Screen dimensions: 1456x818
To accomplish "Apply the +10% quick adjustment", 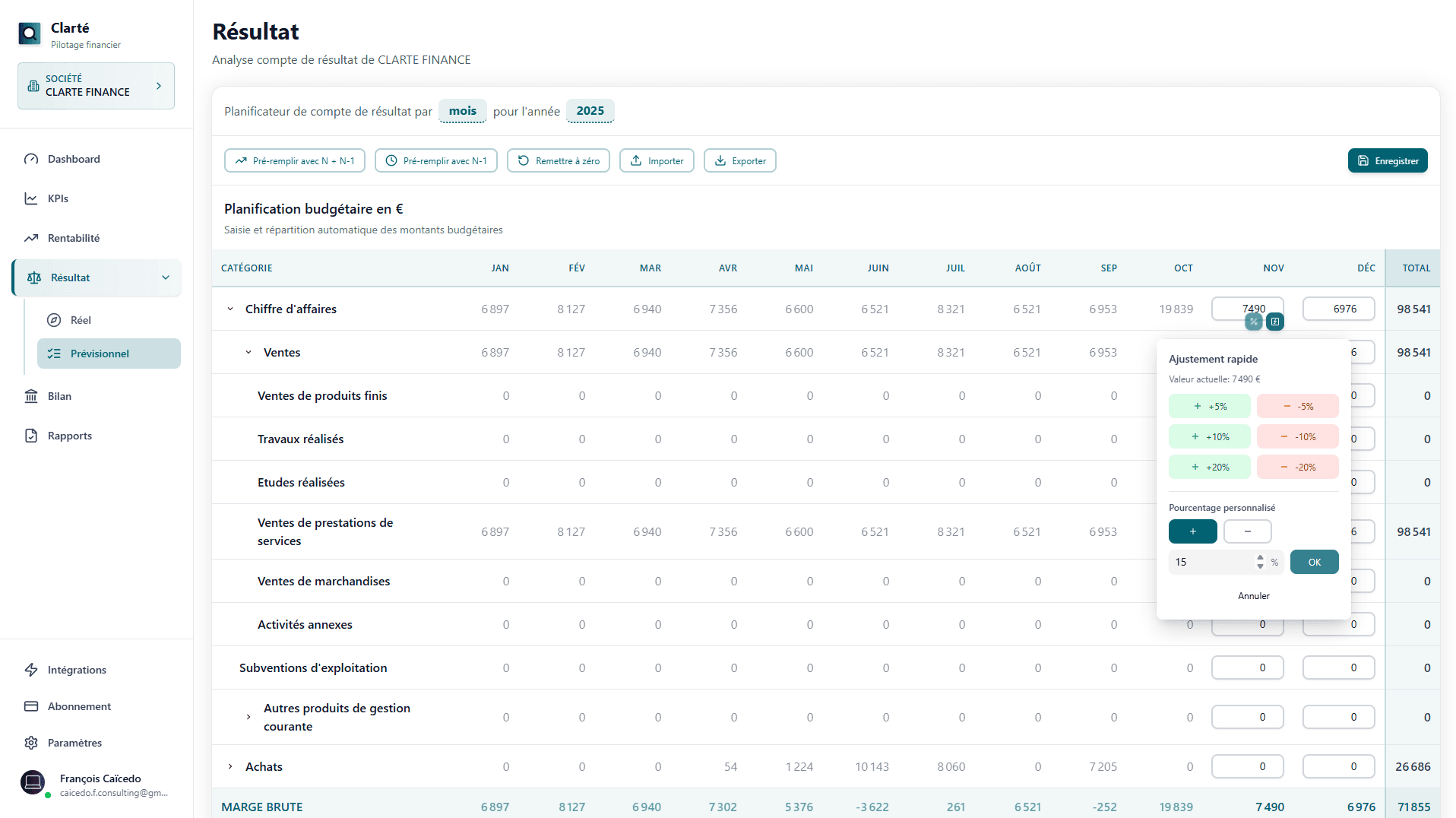I will [1209, 437].
